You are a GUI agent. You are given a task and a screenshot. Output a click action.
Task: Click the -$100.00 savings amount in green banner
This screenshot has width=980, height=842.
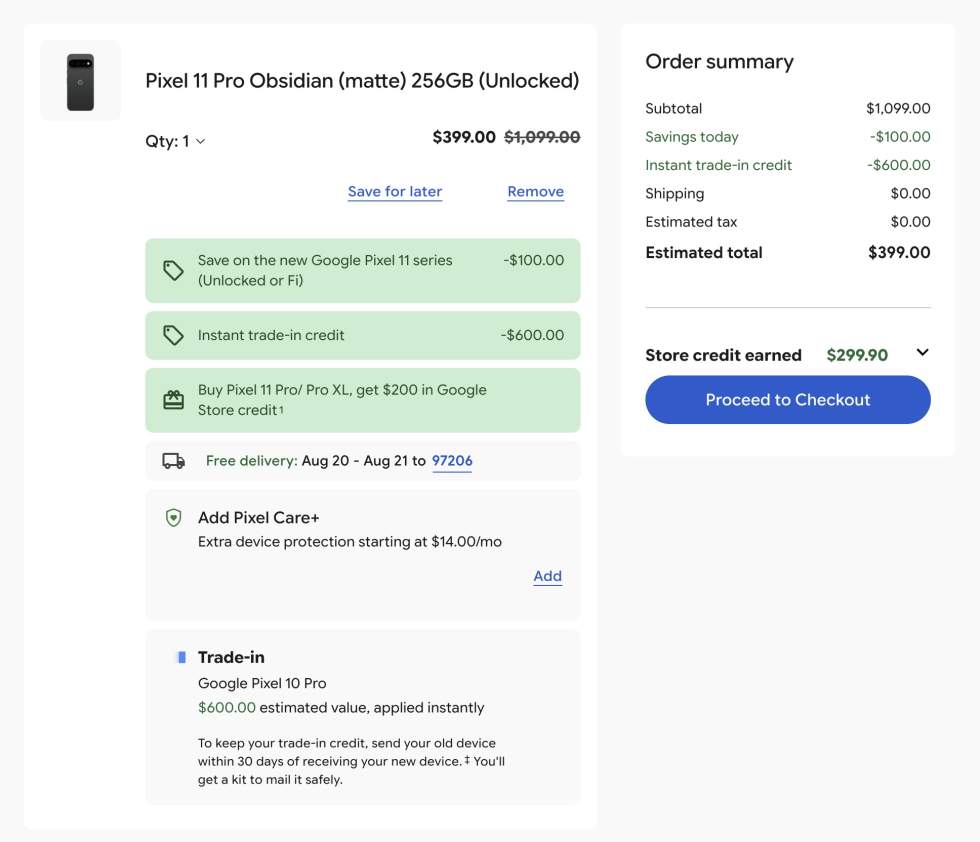coord(533,260)
